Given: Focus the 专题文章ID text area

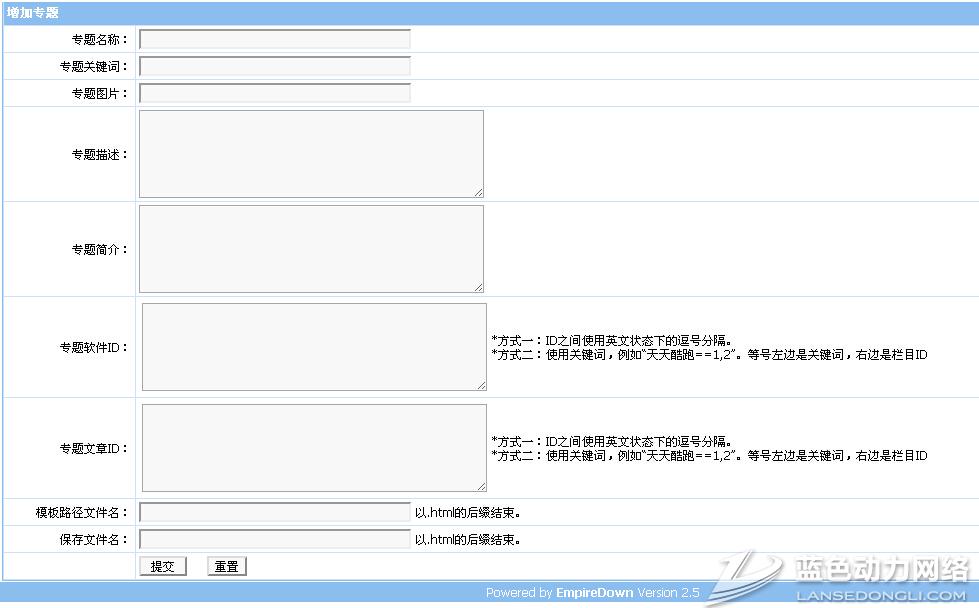Looking at the screenshot, I should click(x=313, y=448).
